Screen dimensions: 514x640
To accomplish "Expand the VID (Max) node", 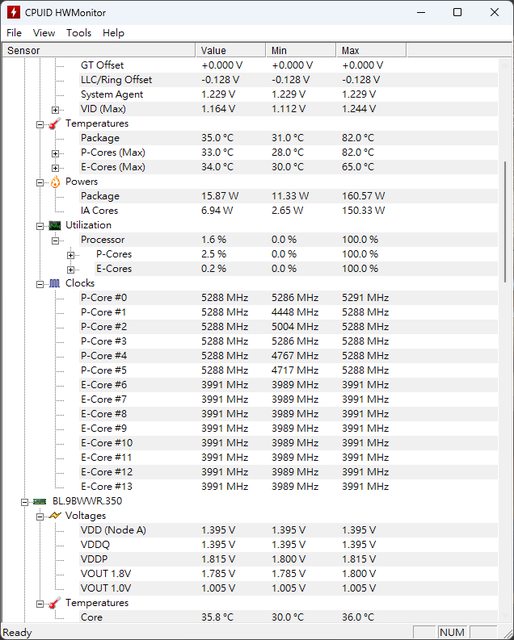I will coord(55,110).
